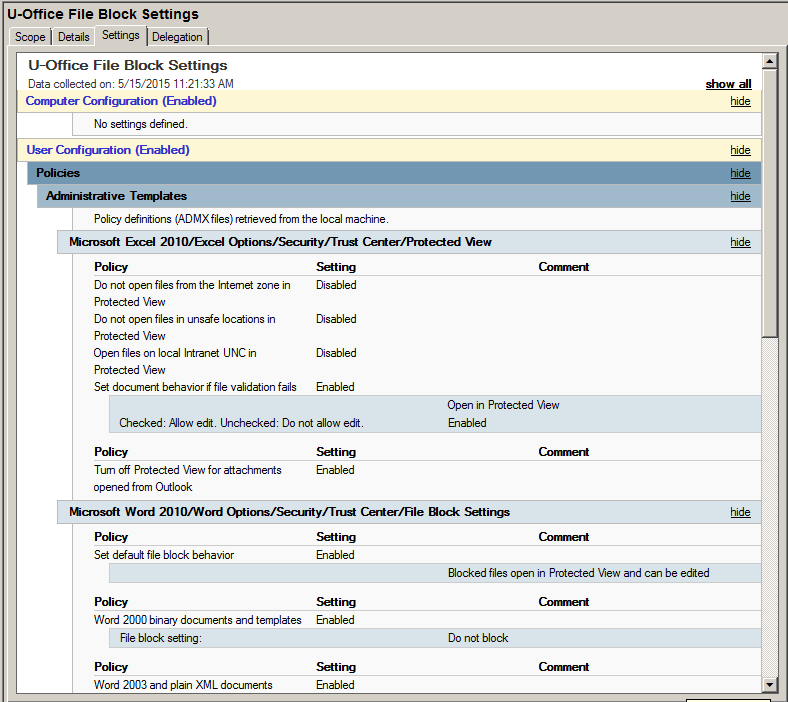Collapse the Administrative Templates header bar
The width and height of the screenshot is (788, 702).
399,196
